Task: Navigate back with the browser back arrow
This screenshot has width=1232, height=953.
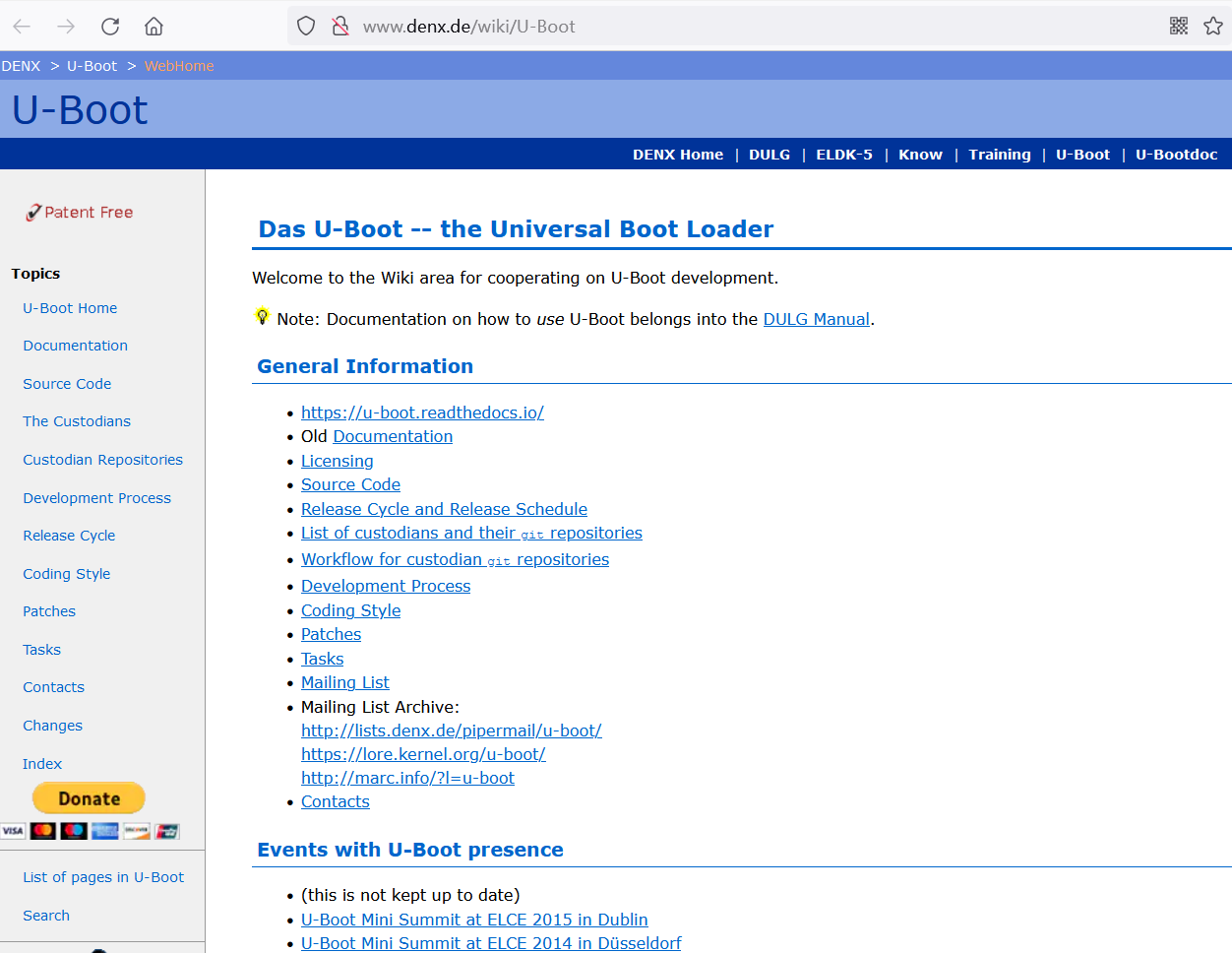Action: [21, 26]
